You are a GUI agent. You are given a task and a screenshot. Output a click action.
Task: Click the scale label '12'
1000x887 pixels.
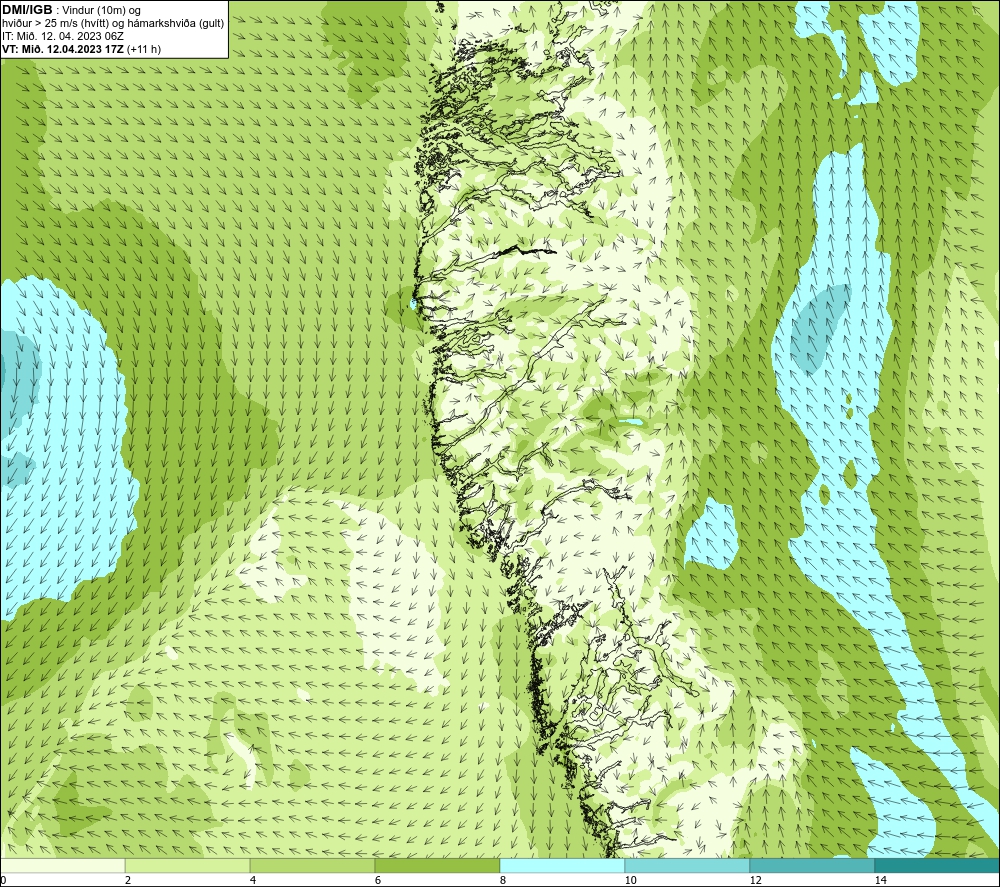pyautogui.click(x=755, y=880)
